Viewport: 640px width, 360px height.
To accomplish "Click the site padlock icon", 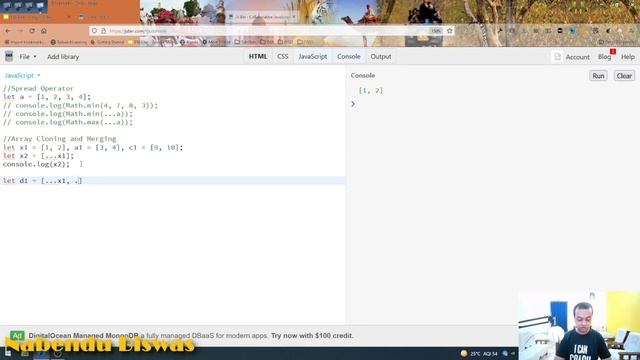I will tap(103, 31).
